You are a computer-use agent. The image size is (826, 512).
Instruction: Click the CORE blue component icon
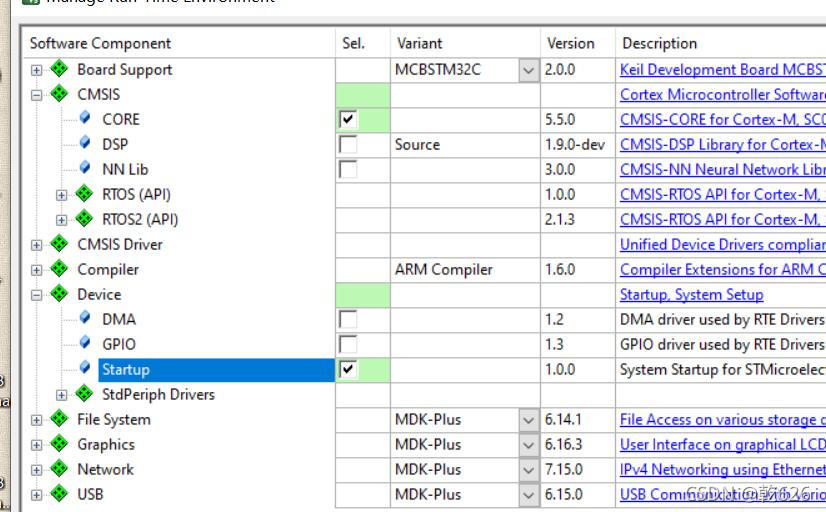[85, 118]
